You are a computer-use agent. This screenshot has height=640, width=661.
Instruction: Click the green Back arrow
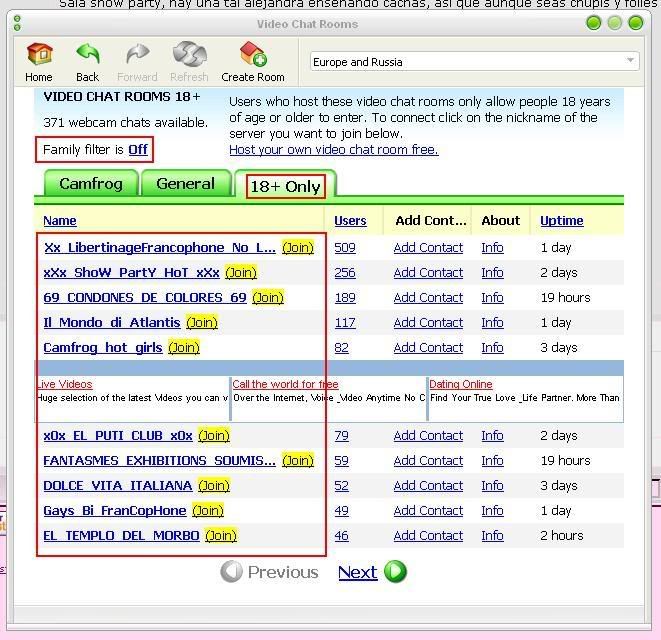pyautogui.click(x=88, y=53)
